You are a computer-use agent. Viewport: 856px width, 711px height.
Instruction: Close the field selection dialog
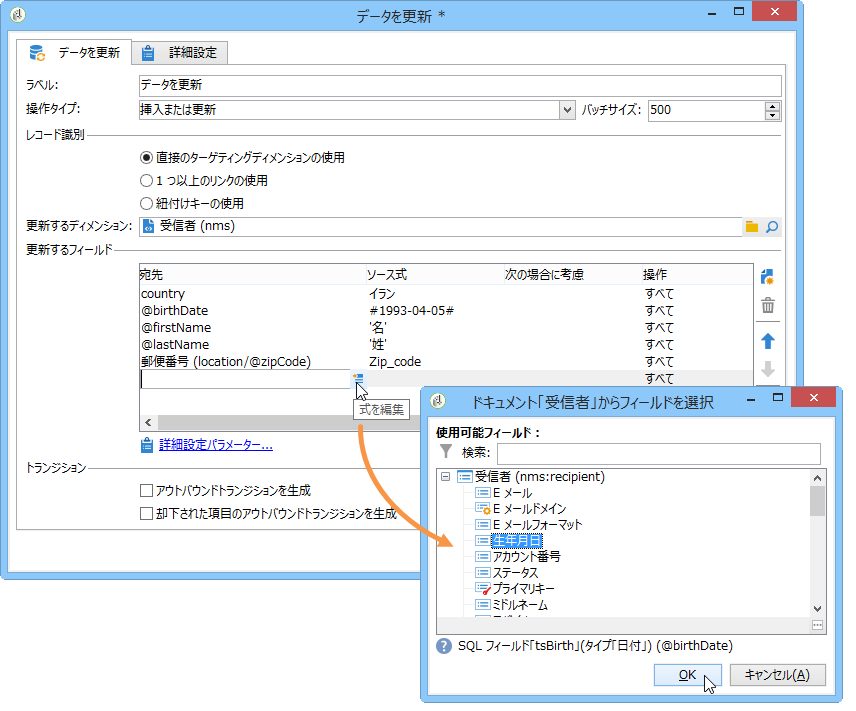(813, 398)
